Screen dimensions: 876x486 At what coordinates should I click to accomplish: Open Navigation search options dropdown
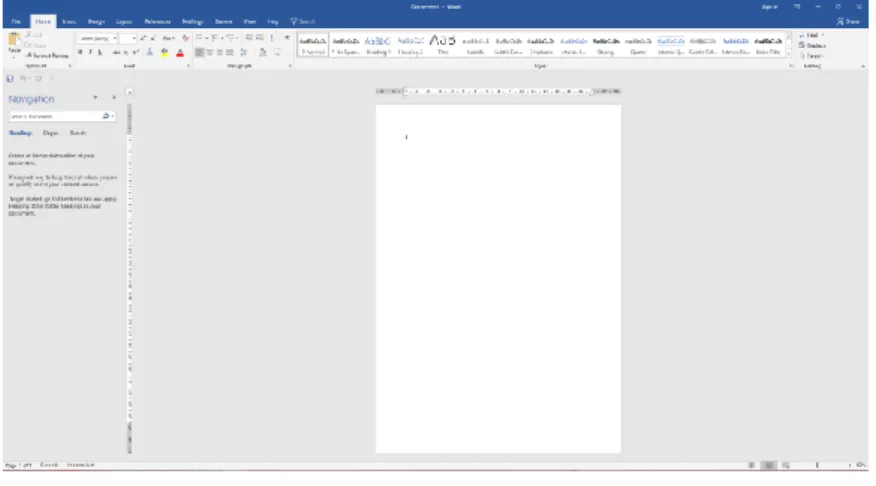tap(113, 116)
